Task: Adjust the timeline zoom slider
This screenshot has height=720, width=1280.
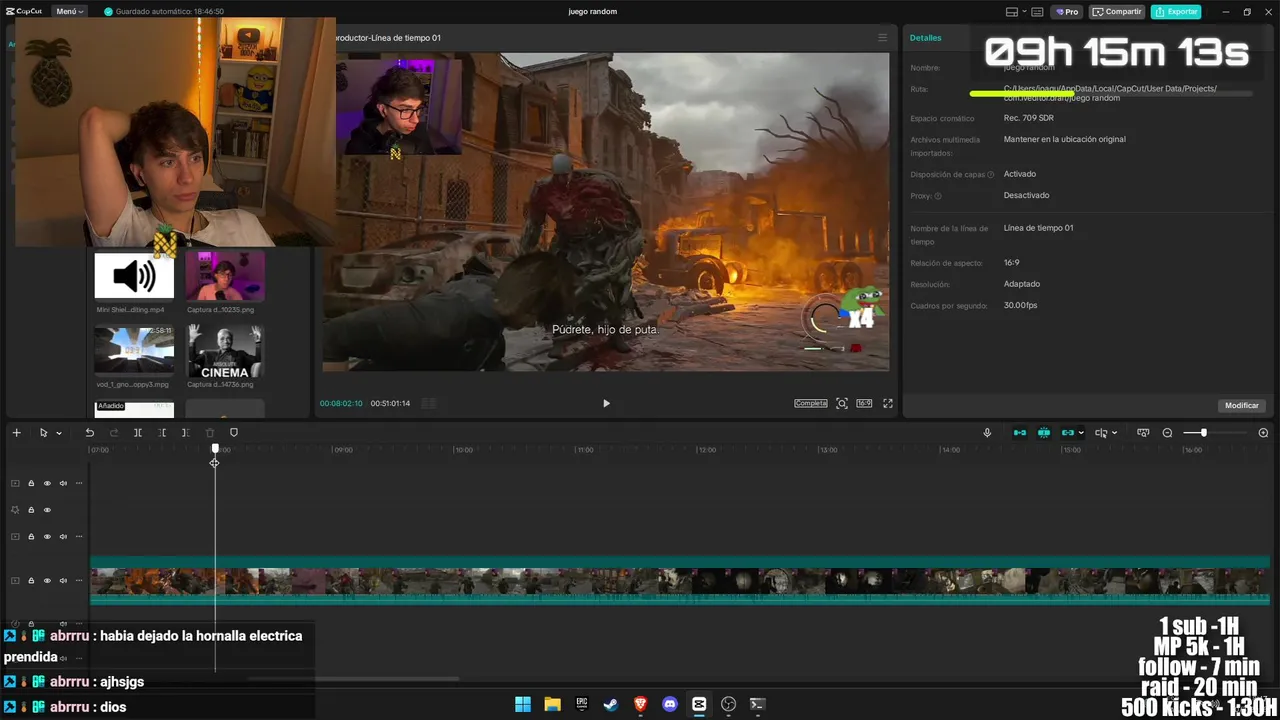Action: click(x=1203, y=433)
